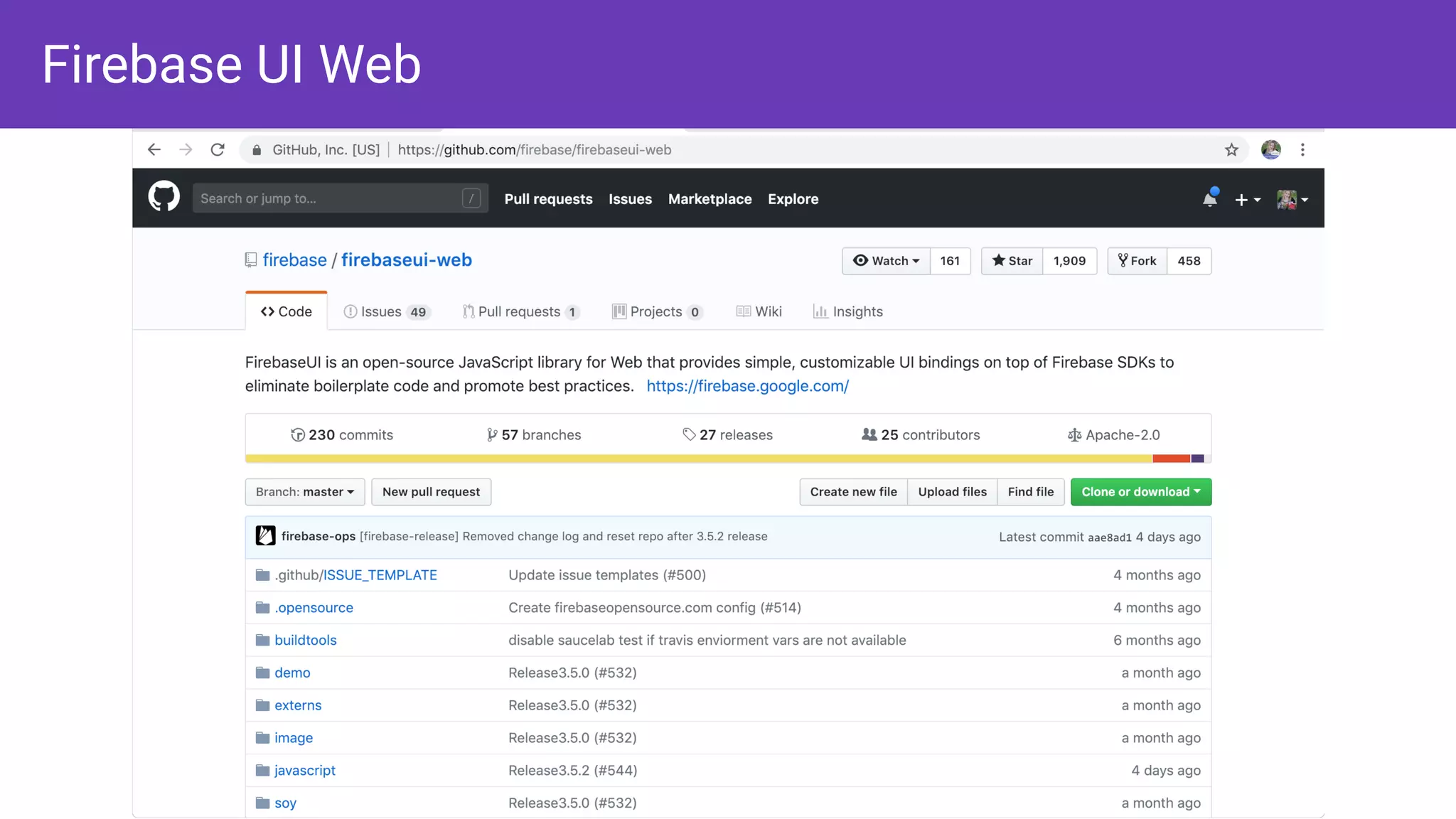Screen dimensions: 1456x819
Task: Open the firebaseui-web repository name link
Action: (x=406, y=259)
